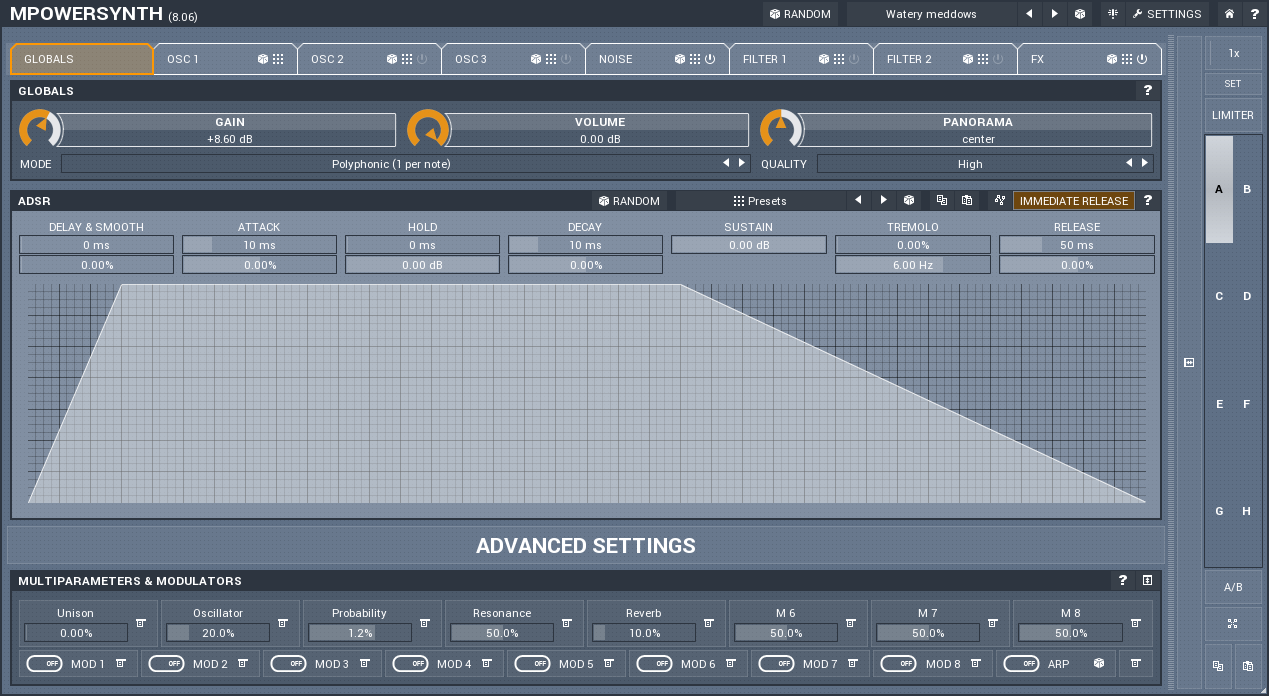
Task: Enable the MOD 1 switch
Action: 44,663
